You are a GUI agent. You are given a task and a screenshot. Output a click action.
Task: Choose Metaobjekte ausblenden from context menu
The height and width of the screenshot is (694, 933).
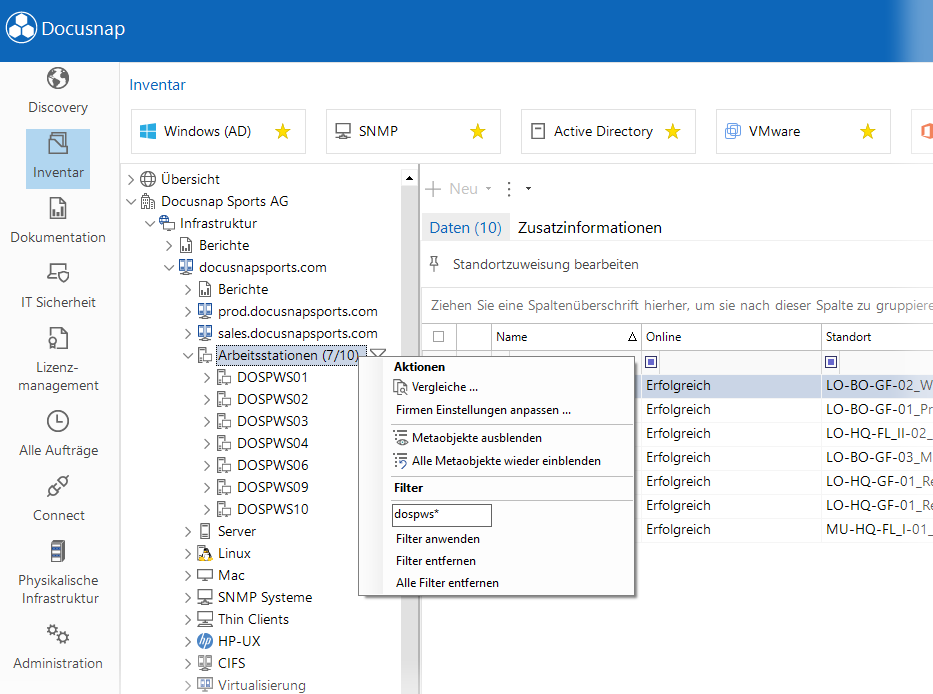[477, 438]
